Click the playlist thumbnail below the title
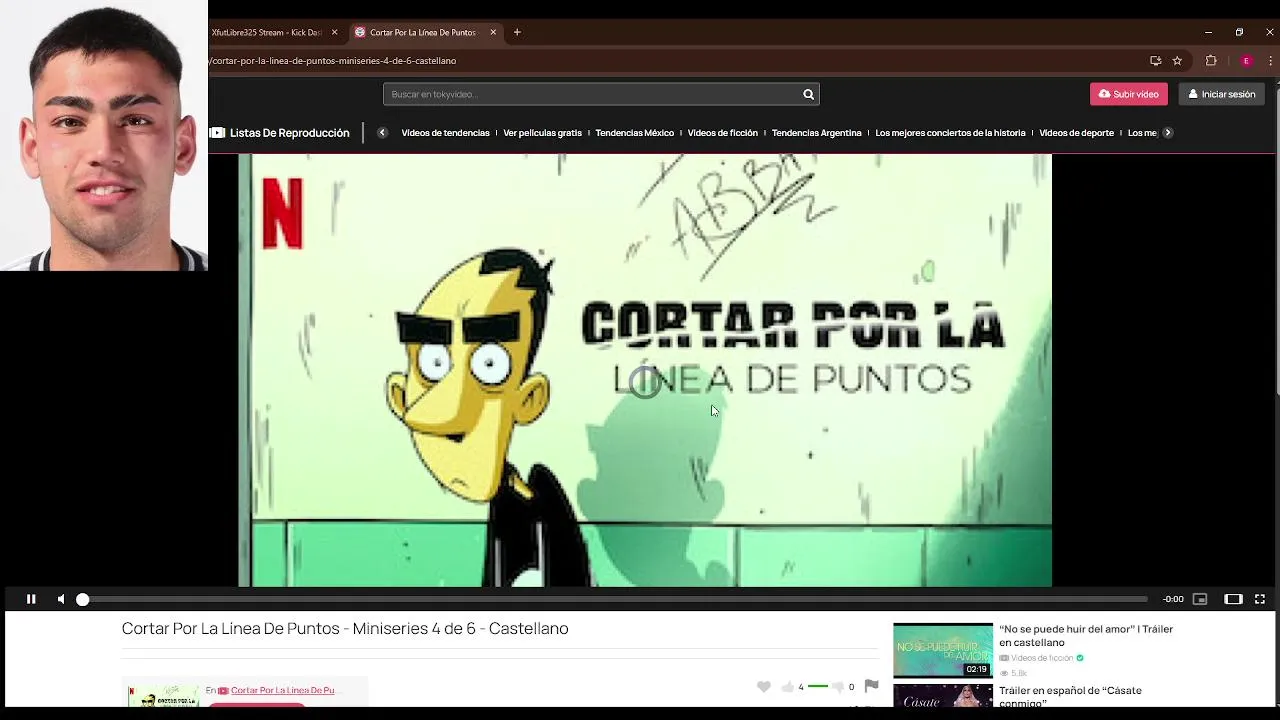 click(x=164, y=694)
